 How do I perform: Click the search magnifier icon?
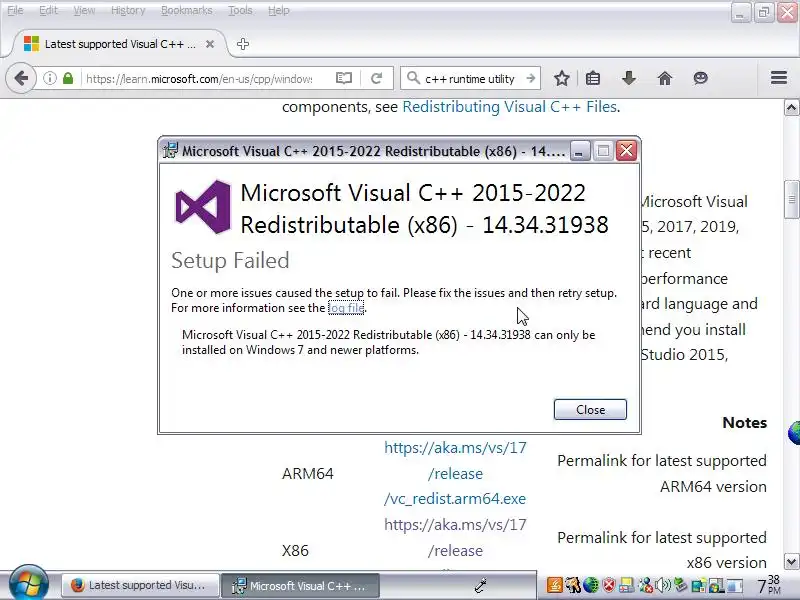pyautogui.click(x=412, y=78)
